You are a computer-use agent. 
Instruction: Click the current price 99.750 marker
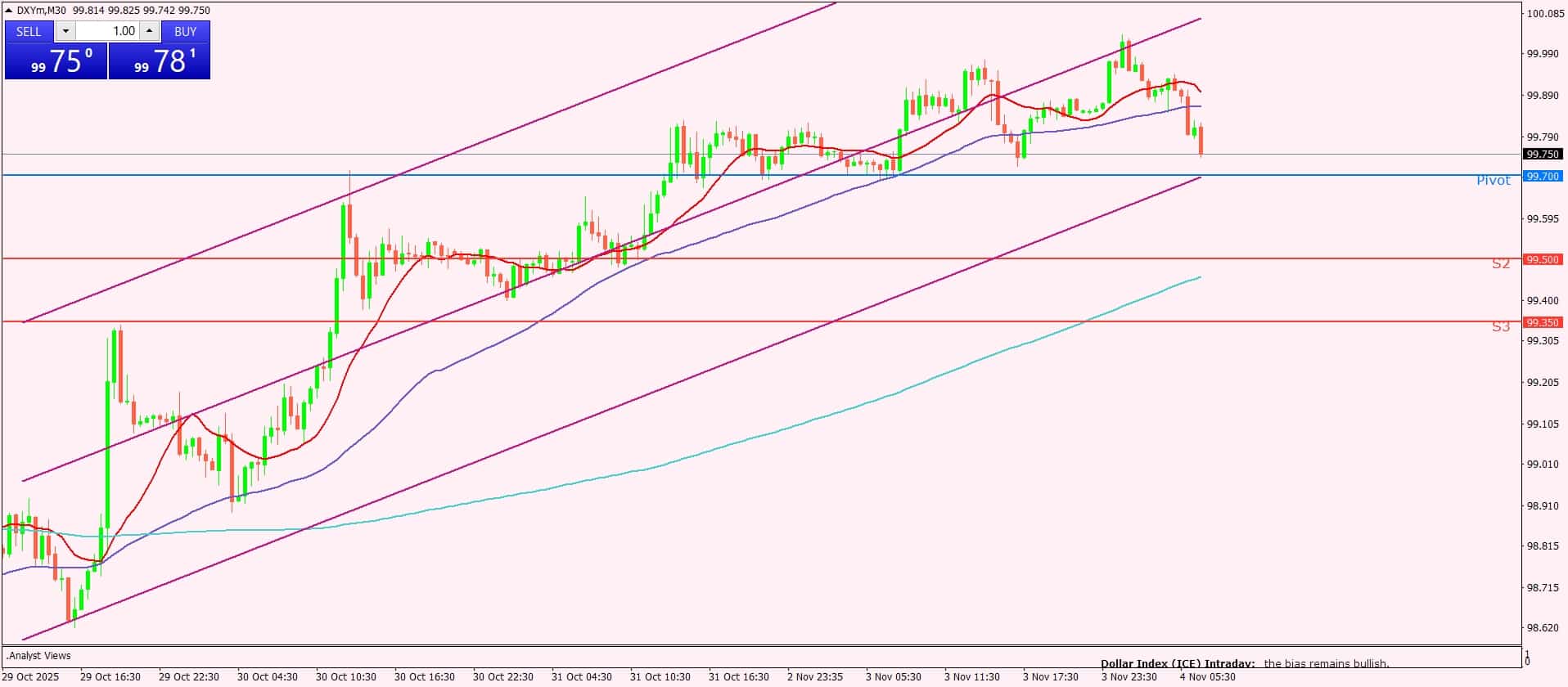(1542, 154)
